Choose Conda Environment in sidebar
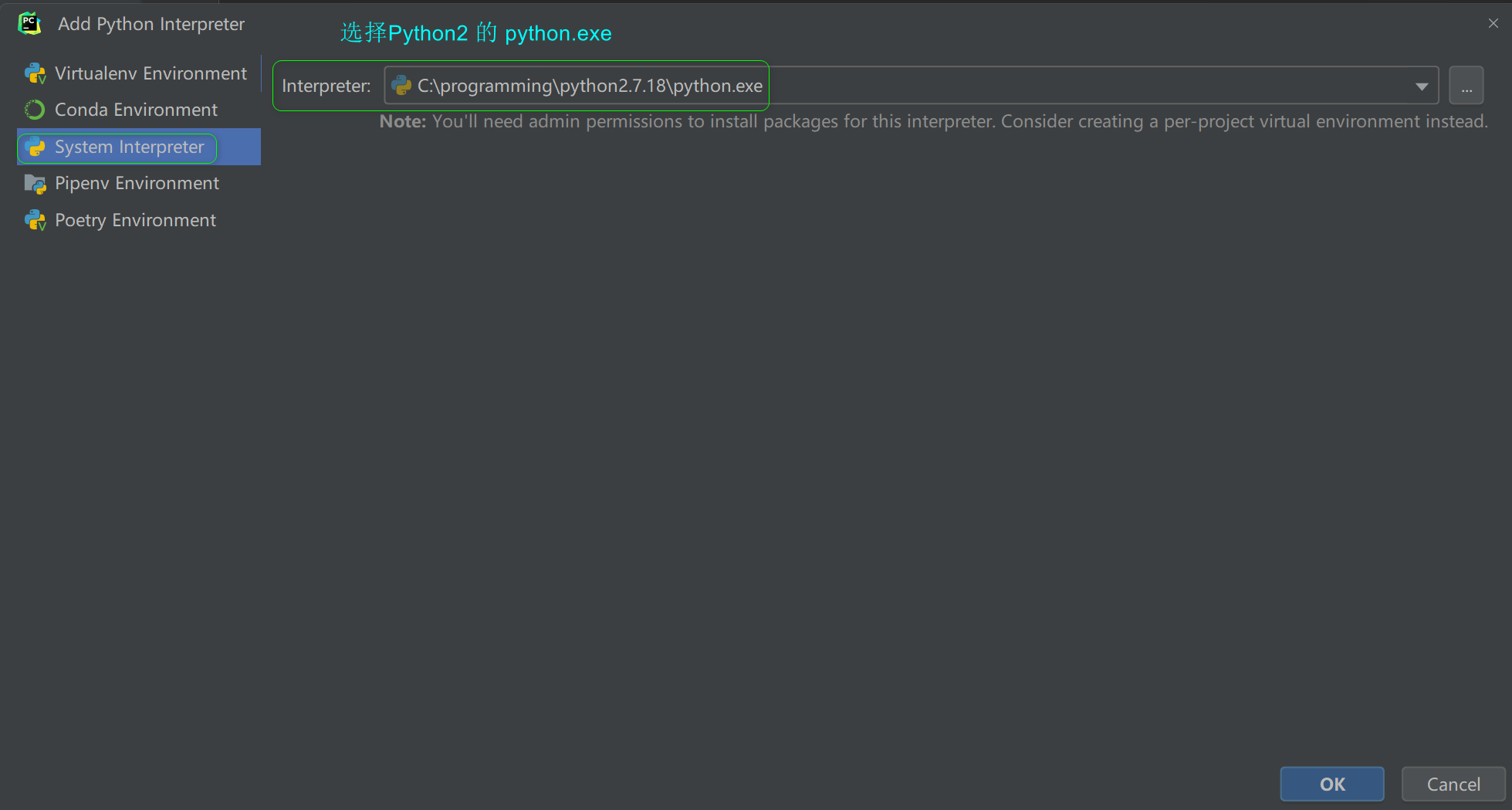The image size is (1512, 810). 139,110
